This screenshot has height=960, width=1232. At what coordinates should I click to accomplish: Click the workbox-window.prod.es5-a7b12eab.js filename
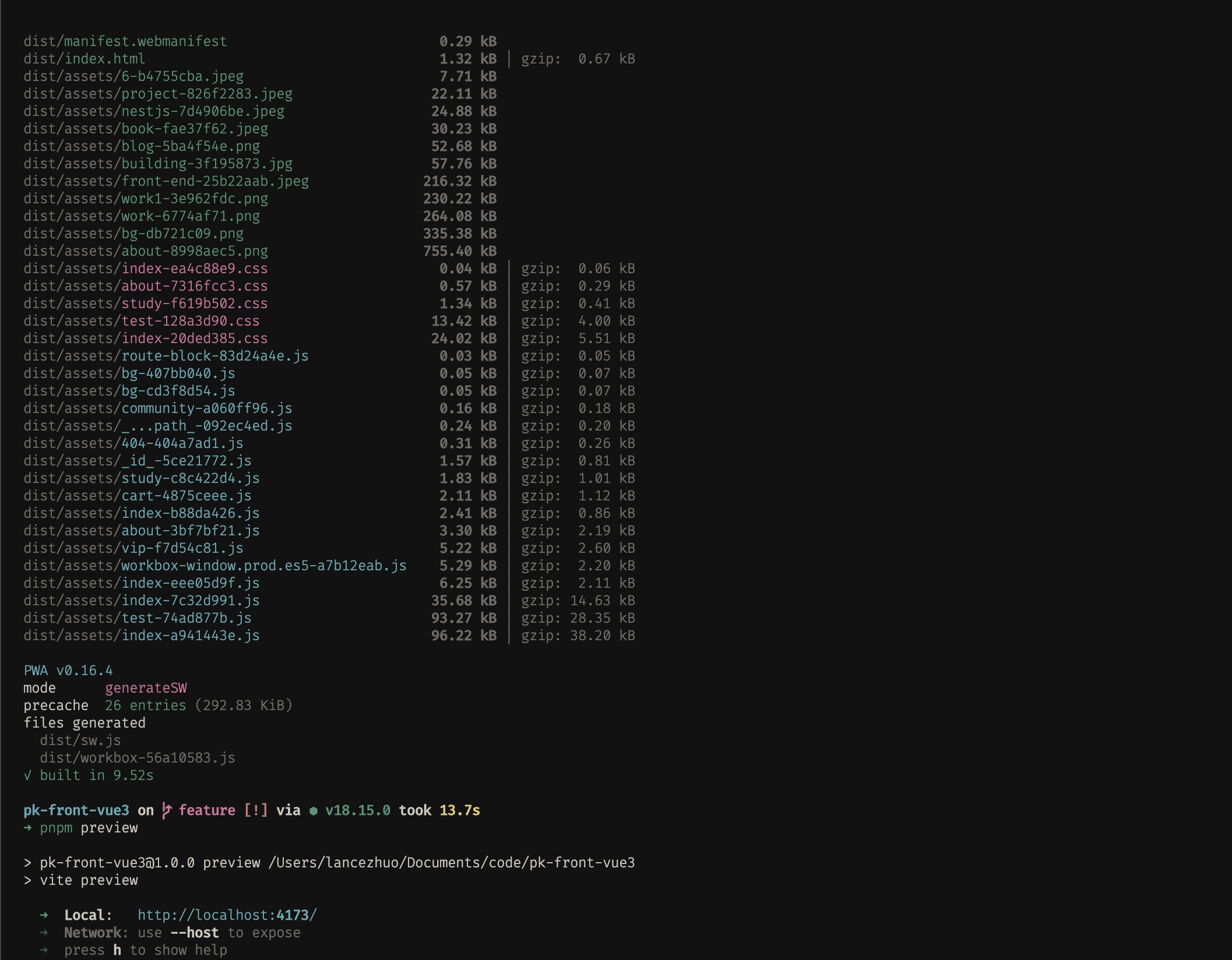(x=263, y=566)
